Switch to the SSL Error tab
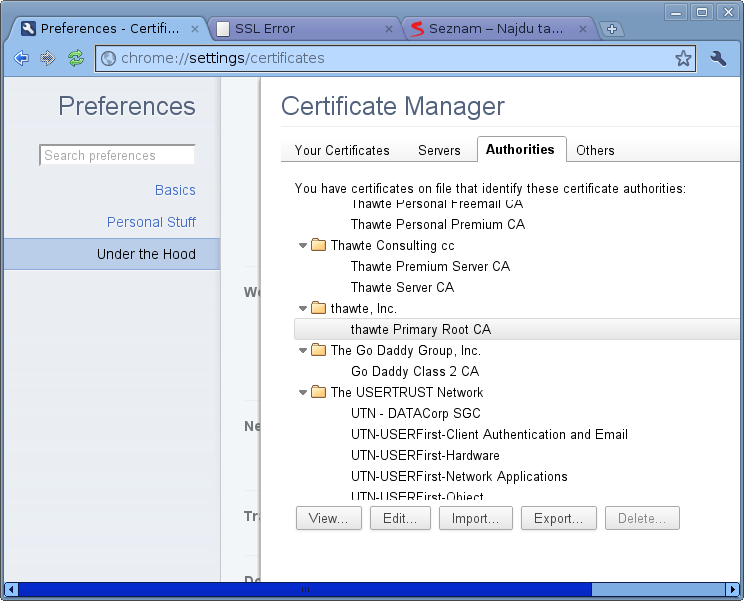The width and height of the screenshot is (744, 601). click(304, 29)
